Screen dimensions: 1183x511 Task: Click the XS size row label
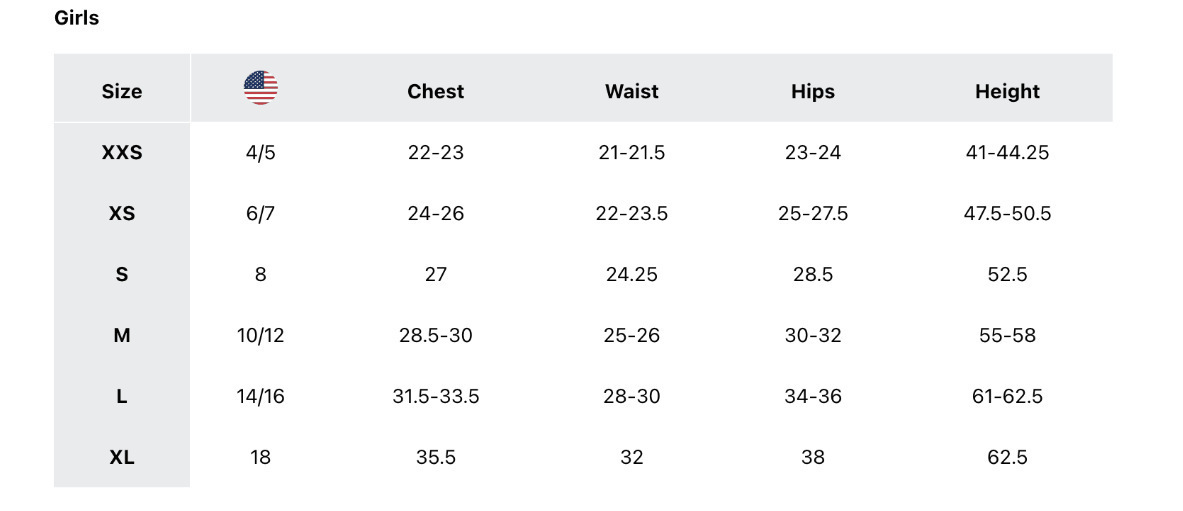coord(122,213)
